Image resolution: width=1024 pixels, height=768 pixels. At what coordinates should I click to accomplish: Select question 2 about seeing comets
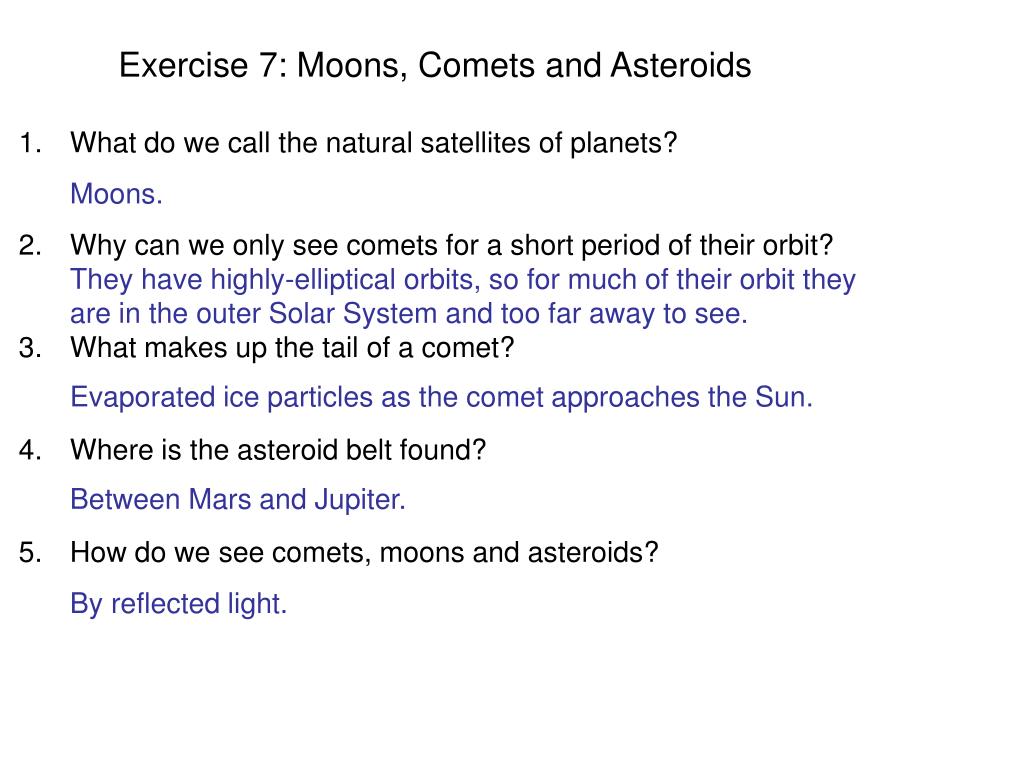pyautogui.click(x=451, y=246)
